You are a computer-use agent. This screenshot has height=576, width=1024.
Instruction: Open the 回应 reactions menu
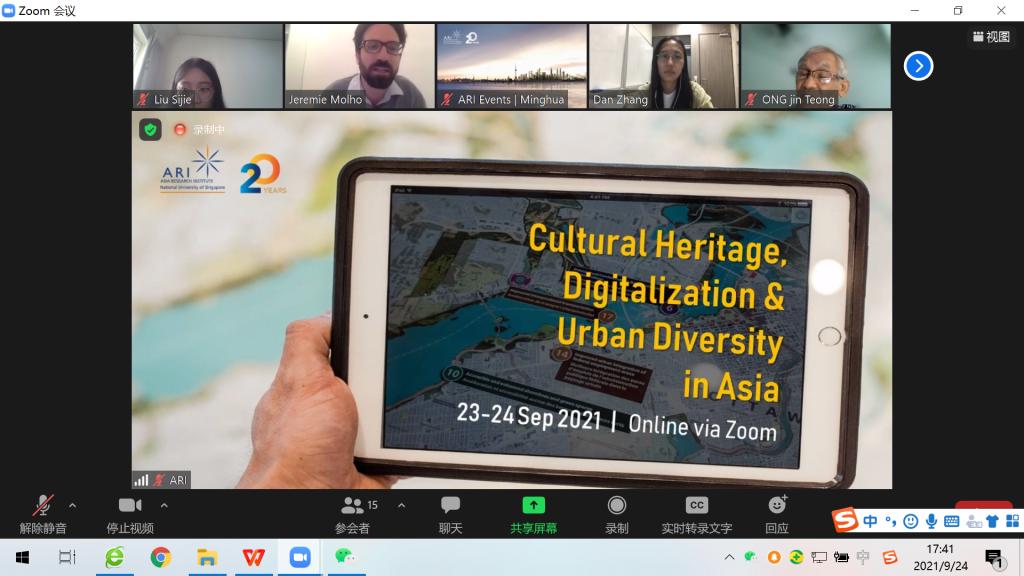point(777,514)
